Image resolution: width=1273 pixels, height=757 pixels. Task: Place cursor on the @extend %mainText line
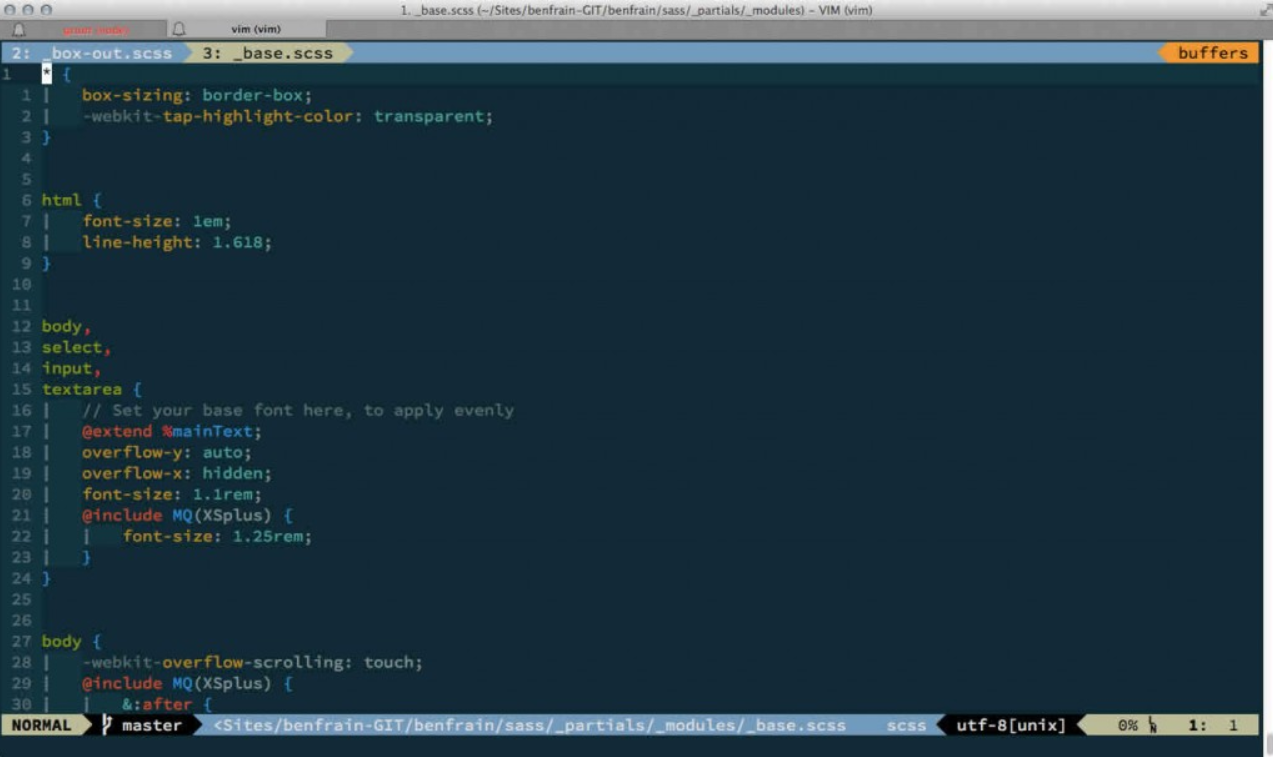(171, 431)
